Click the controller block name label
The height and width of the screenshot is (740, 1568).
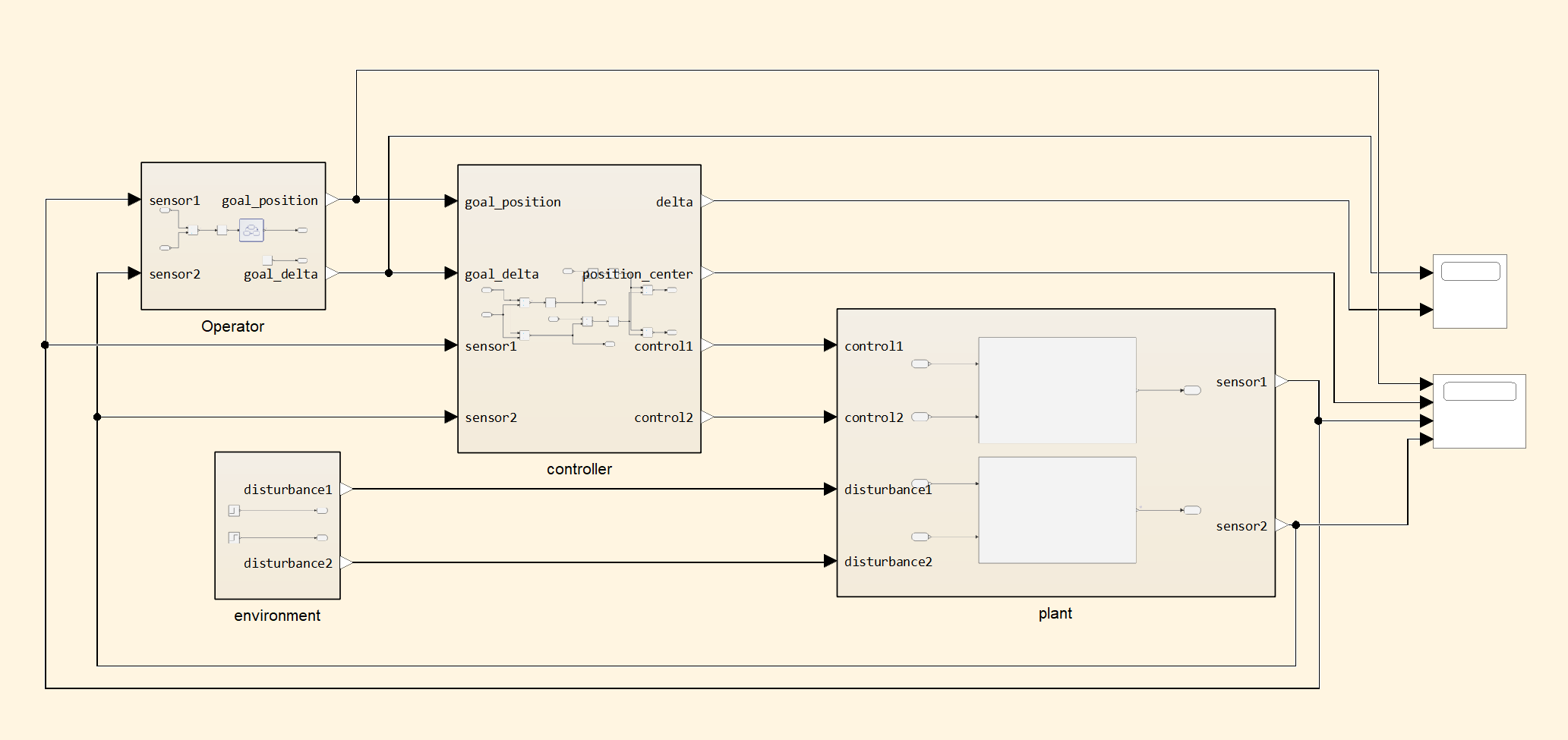(579, 469)
